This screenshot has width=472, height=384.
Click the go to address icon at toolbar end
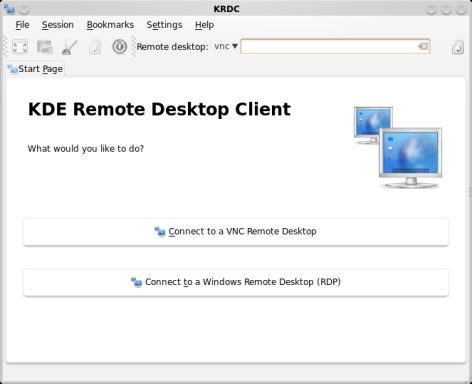click(x=458, y=47)
